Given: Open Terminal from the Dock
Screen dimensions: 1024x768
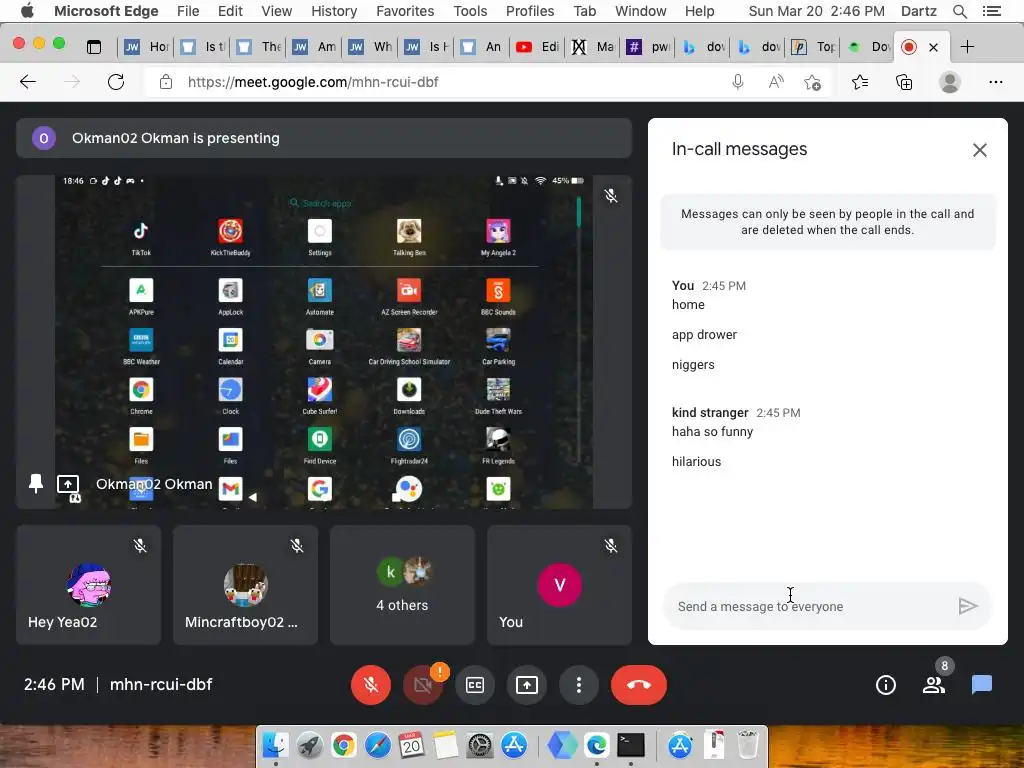Looking at the screenshot, I should click(631, 744).
